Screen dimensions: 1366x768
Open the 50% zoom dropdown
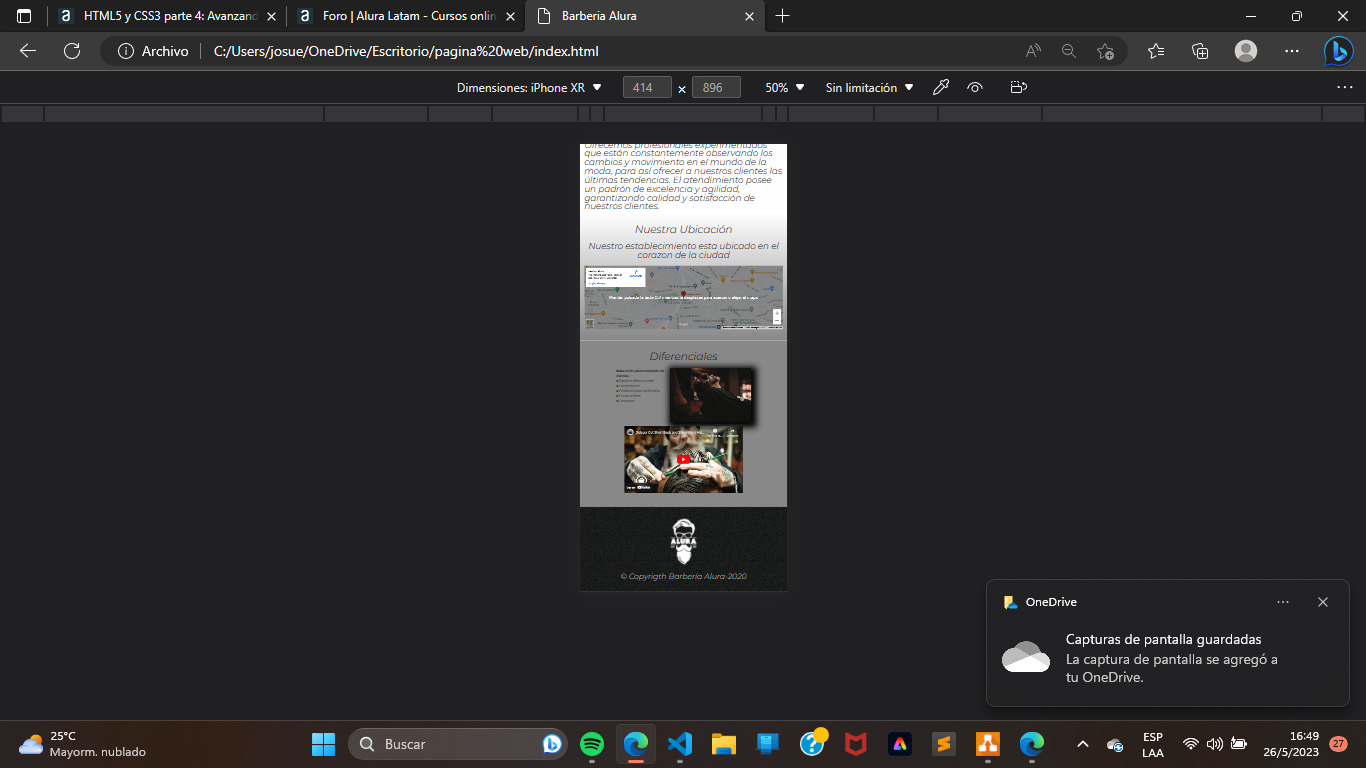click(785, 87)
